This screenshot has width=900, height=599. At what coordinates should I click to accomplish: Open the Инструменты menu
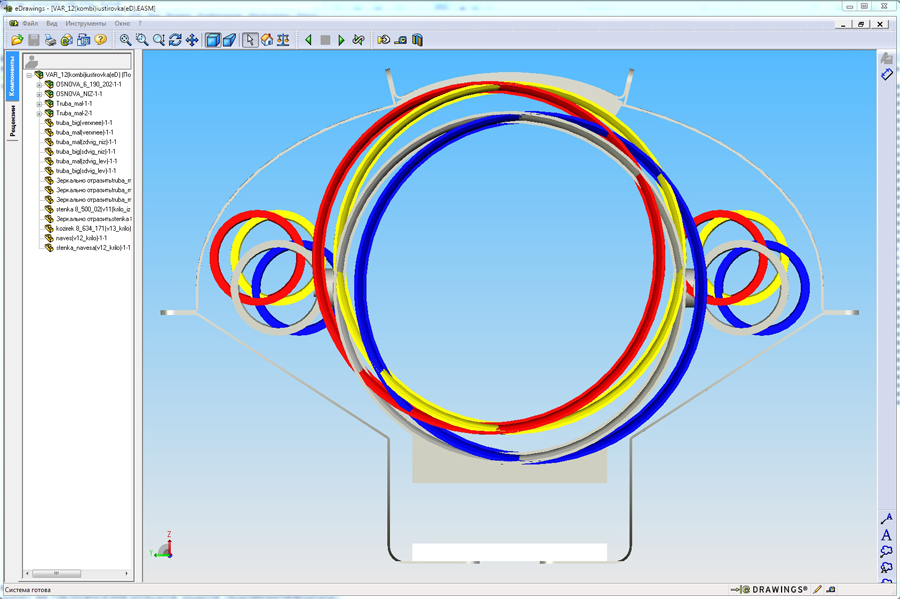(x=86, y=24)
